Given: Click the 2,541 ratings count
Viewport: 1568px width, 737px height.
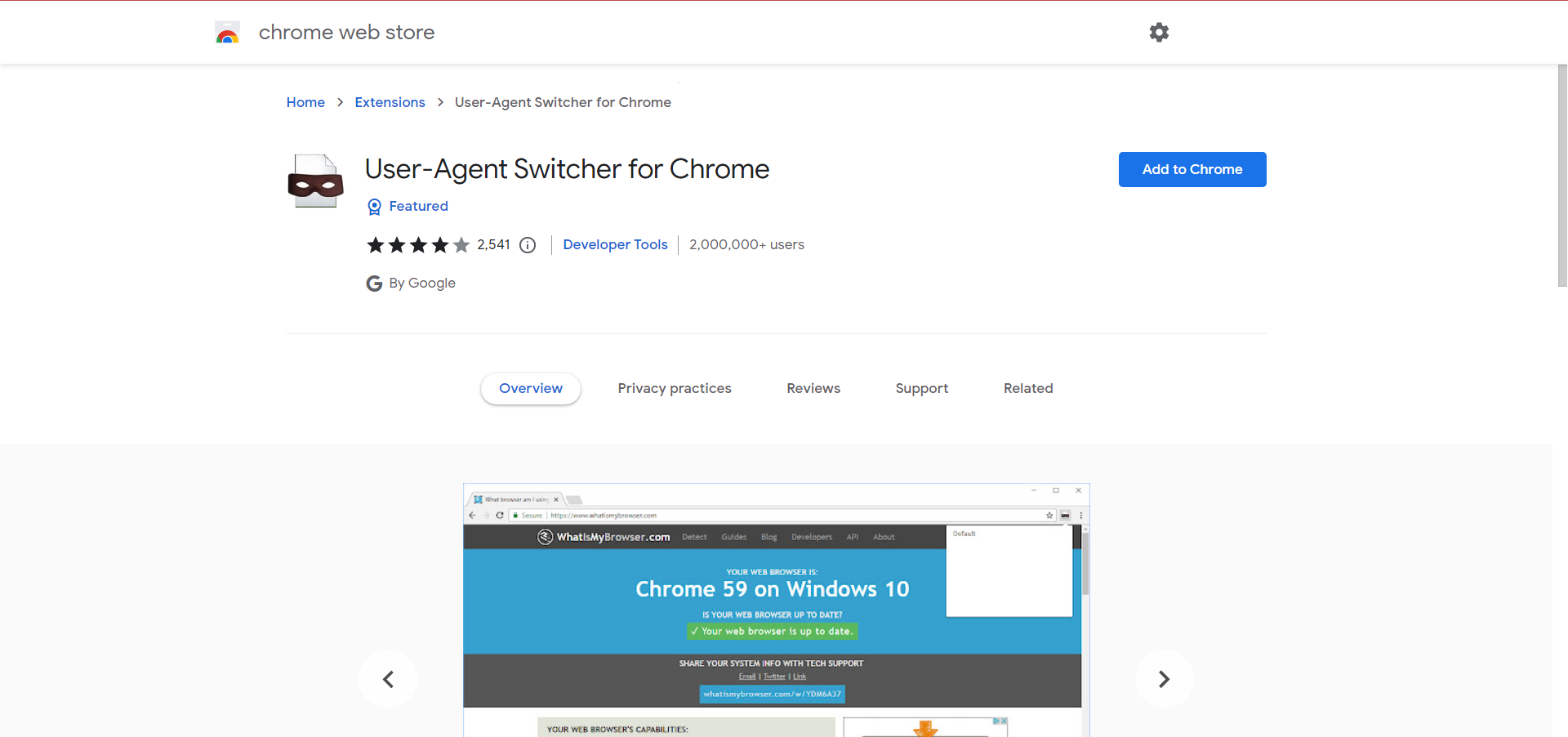Looking at the screenshot, I should pos(493,244).
